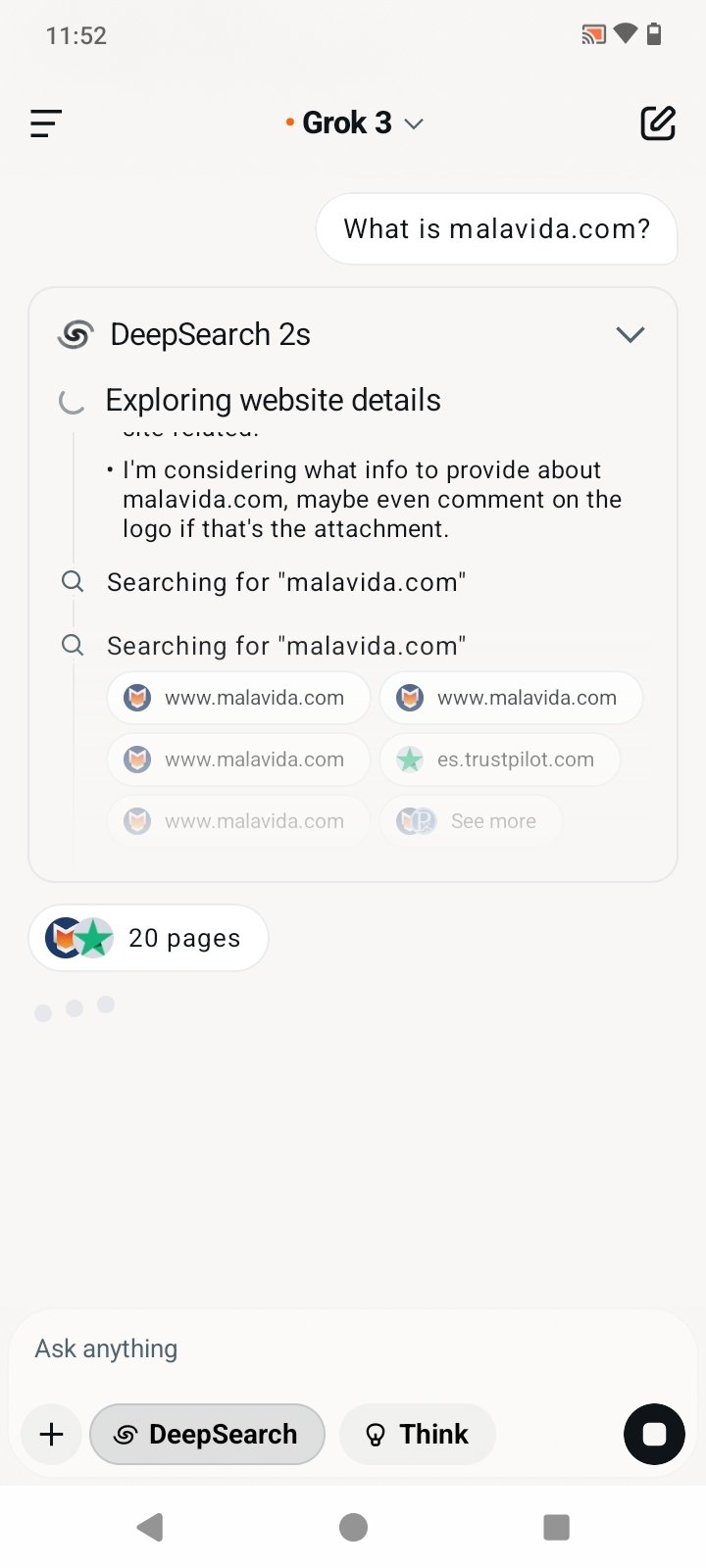Screen dimensions: 706x1568
Task: Expand sources with See more
Action: (471, 821)
